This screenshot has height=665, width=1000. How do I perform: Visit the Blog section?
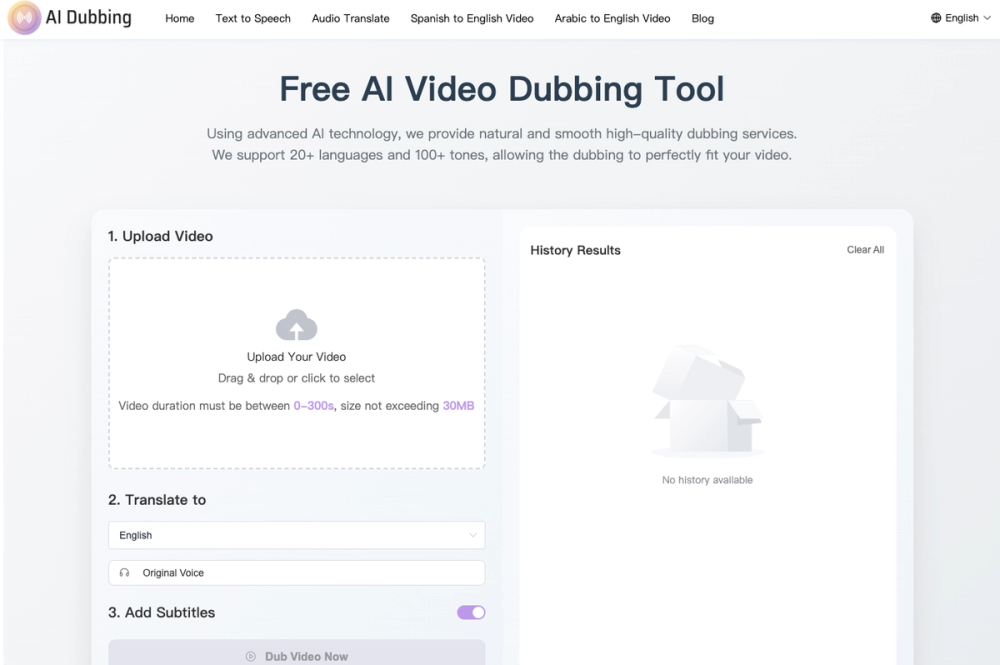[702, 18]
